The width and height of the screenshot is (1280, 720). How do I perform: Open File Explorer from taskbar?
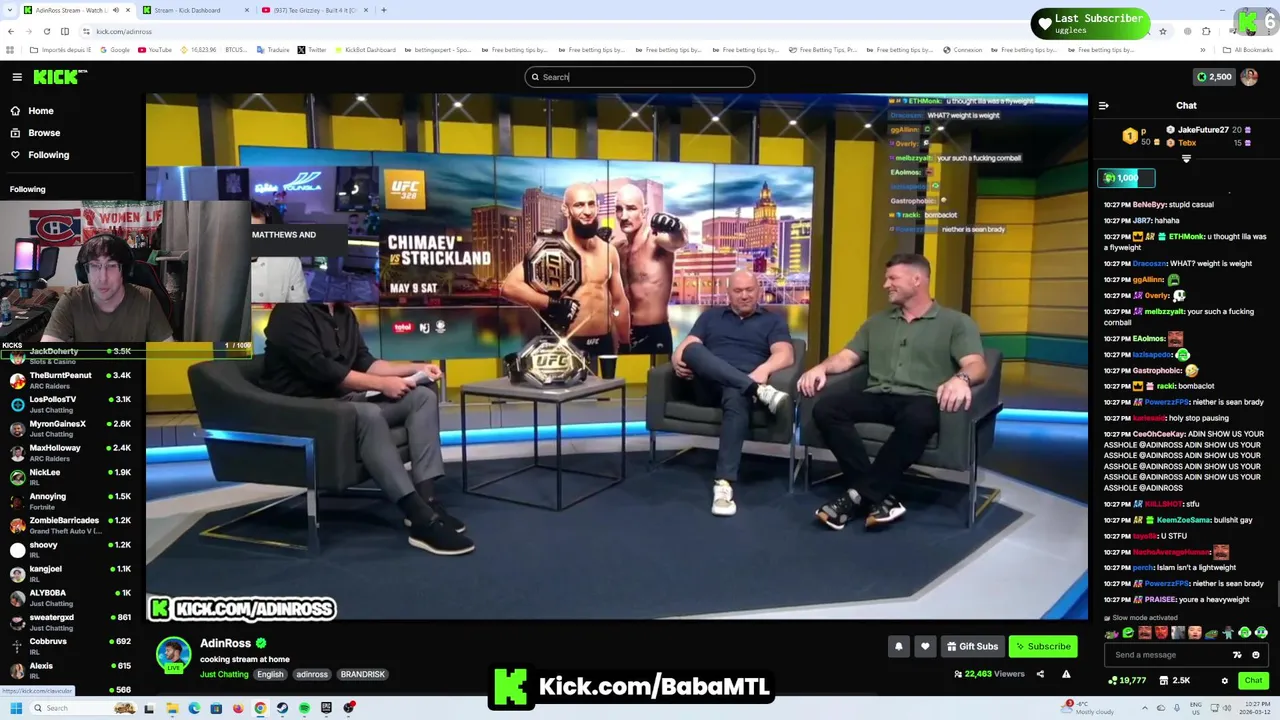coord(172,708)
